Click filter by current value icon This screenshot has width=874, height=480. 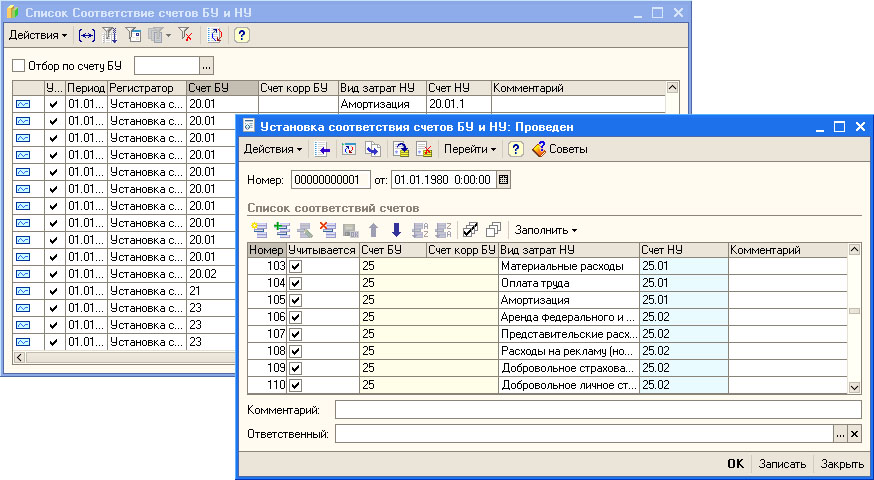pyautogui.click(x=133, y=35)
